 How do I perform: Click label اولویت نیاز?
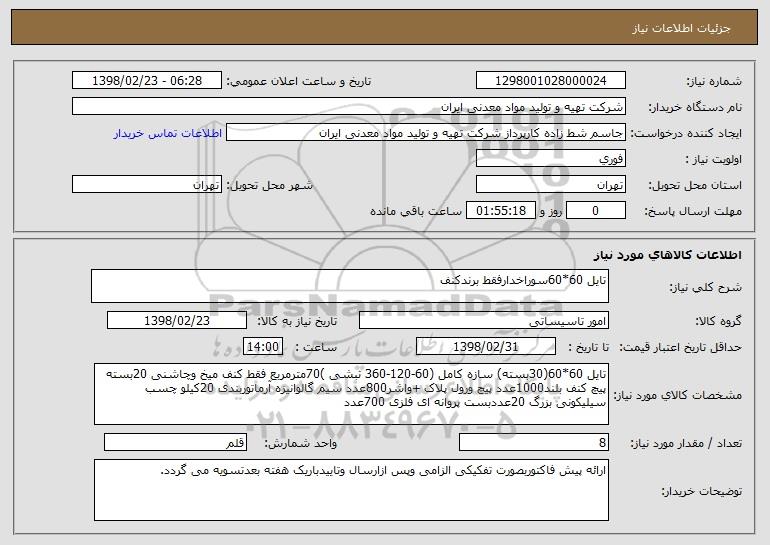[714, 160]
